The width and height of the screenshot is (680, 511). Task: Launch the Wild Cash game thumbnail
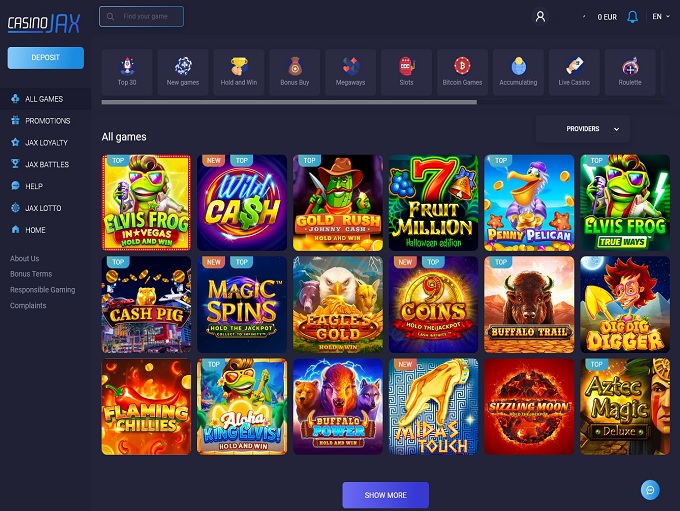[x=242, y=203]
